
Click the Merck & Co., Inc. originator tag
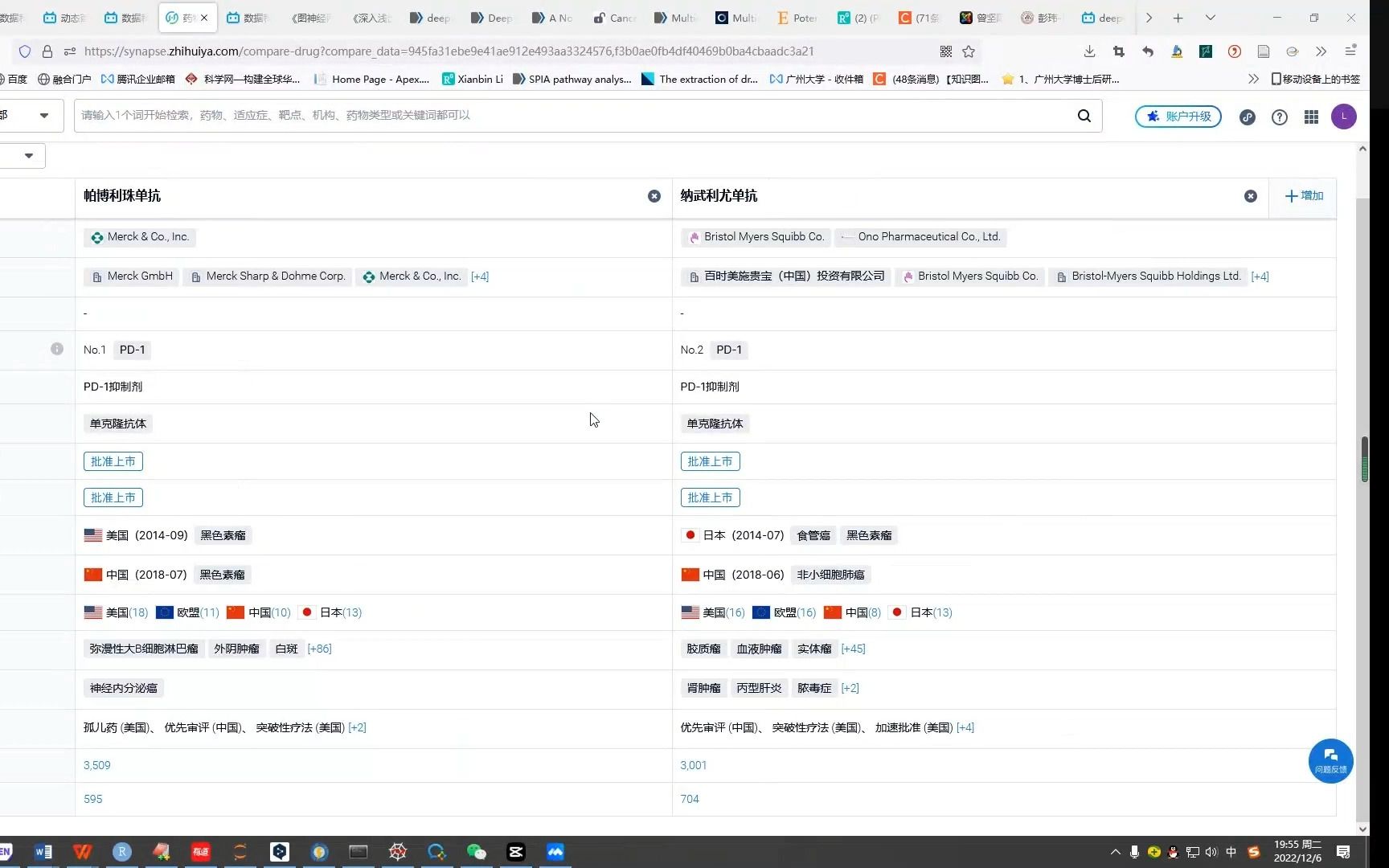coord(141,237)
